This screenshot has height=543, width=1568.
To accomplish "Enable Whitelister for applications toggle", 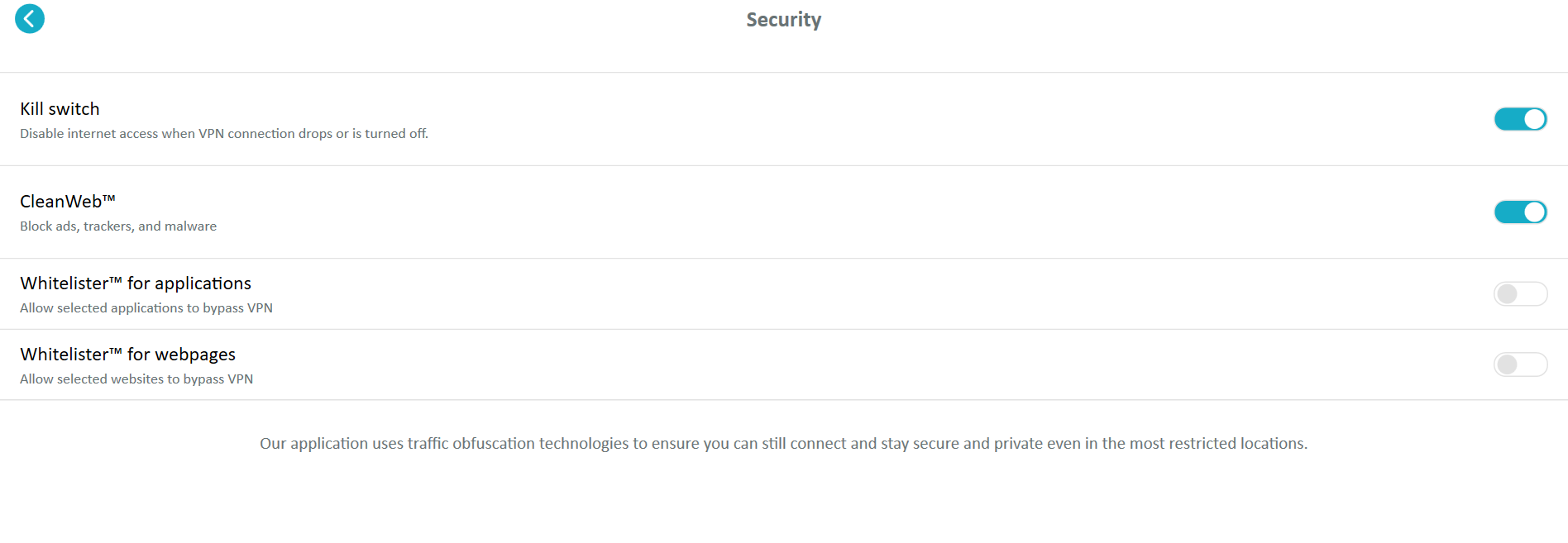I will tap(1520, 293).
